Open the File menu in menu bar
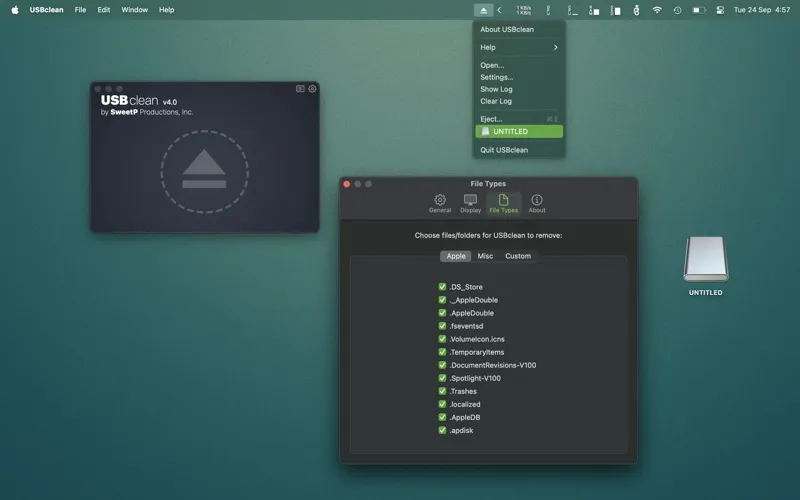The height and width of the screenshot is (500, 800). [80, 10]
